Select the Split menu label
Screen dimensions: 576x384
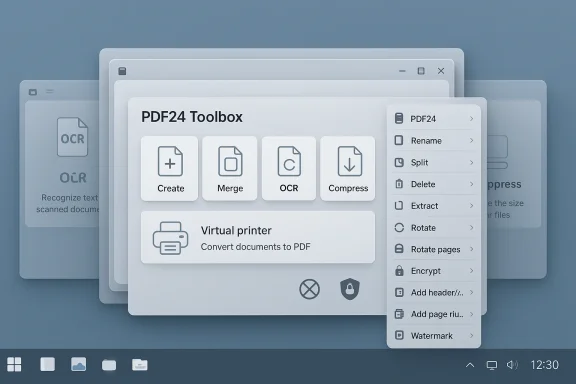pyautogui.click(x=420, y=163)
